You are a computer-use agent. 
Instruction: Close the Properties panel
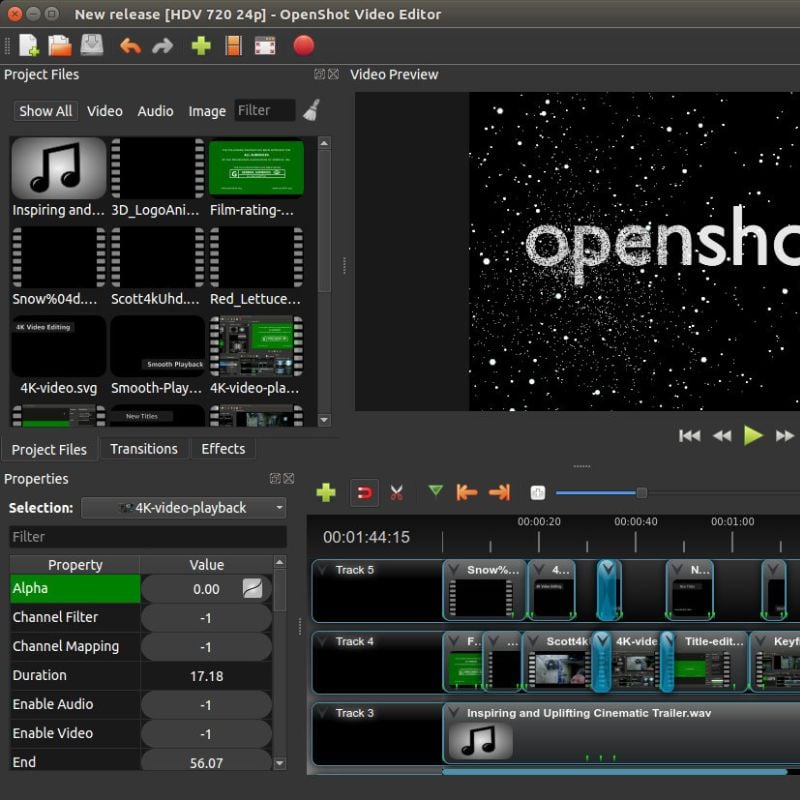pyautogui.click(x=289, y=478)
